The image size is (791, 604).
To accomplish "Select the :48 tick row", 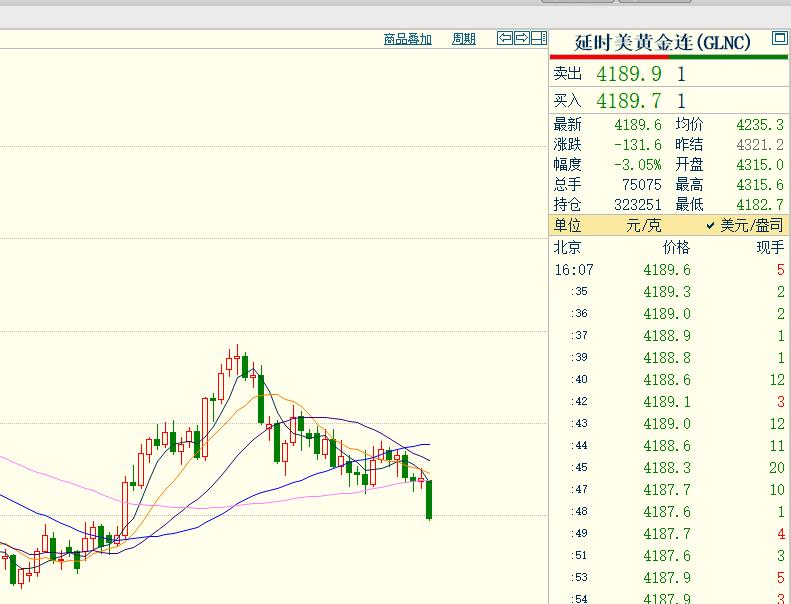I will (x=669, y=512).
